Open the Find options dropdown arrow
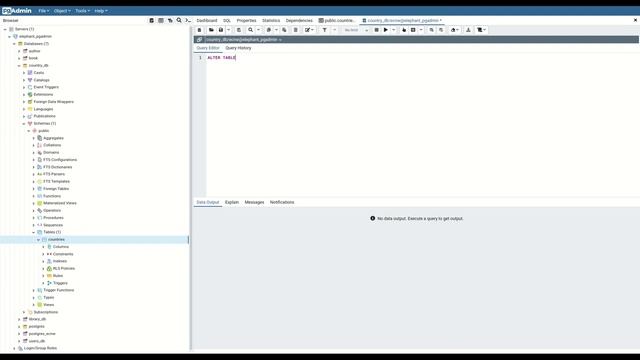The height and width of the screenshot is (360, 640). click(x=258, y=30)
